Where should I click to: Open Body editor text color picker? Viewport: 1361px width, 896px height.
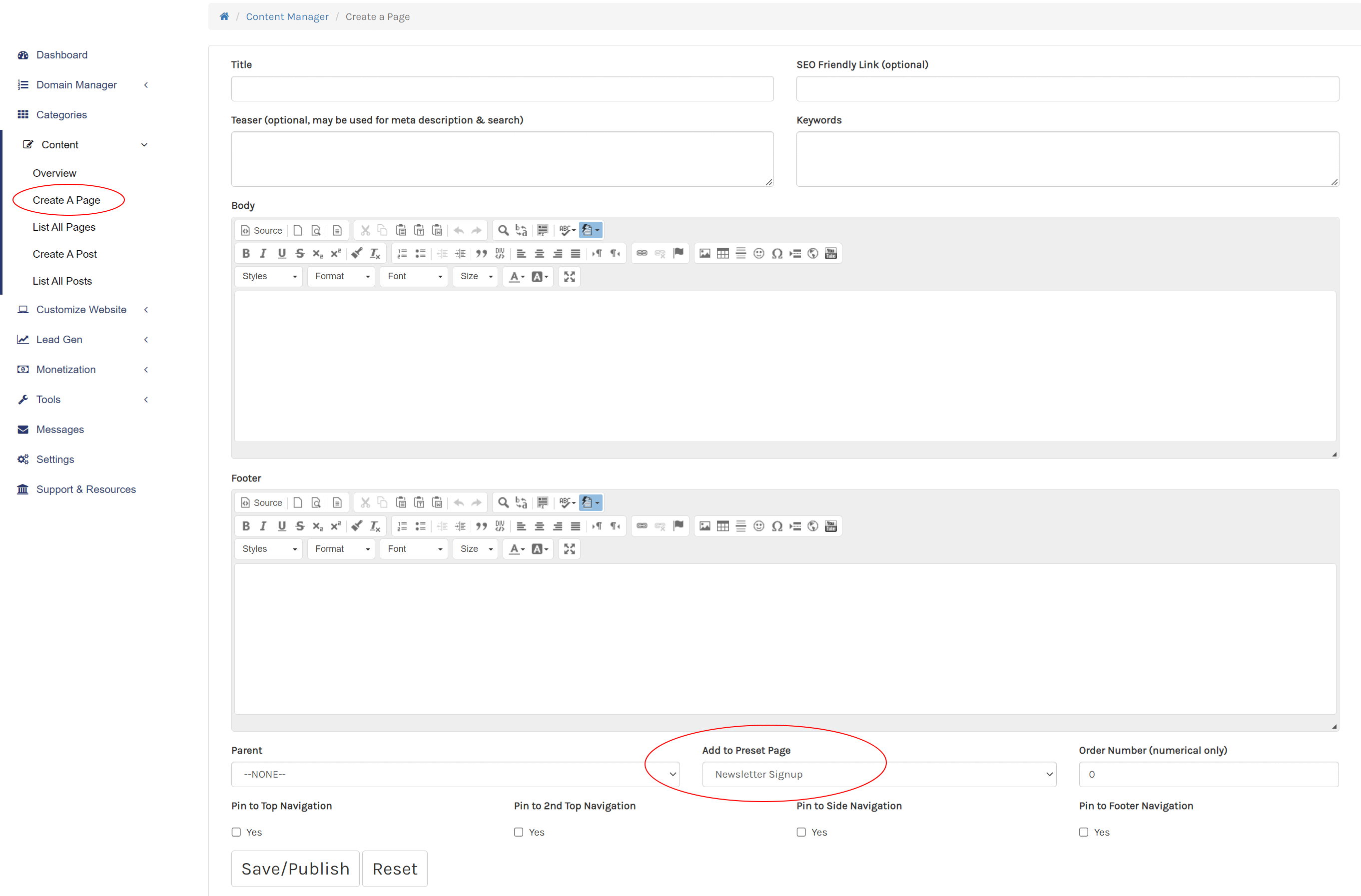pyautogui.click(x=517, y=277)
